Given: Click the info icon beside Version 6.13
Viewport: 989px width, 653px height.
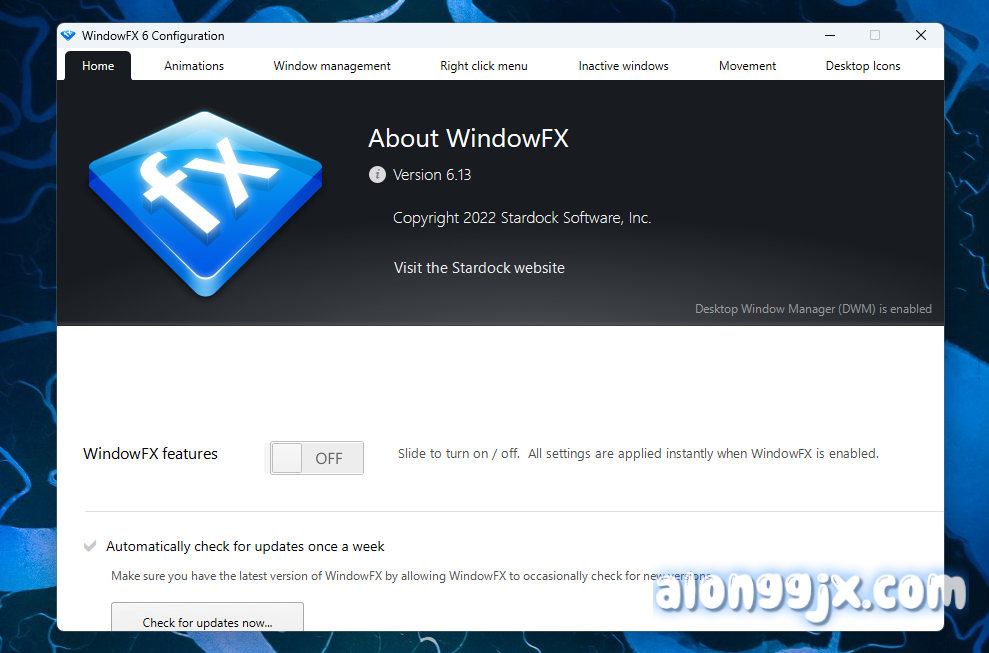Looking at the screenshot, I should click(377, 175).
